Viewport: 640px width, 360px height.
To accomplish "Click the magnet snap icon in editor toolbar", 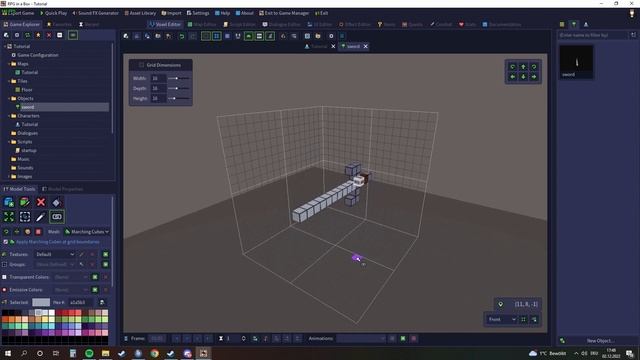I will [238, 36].
